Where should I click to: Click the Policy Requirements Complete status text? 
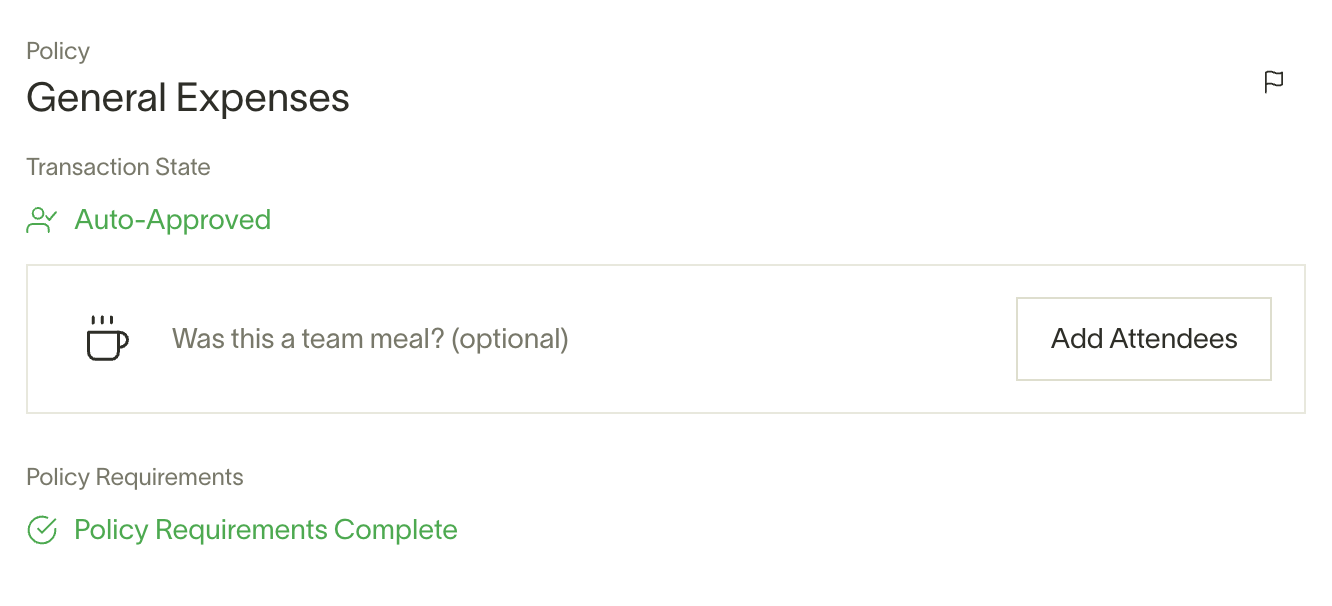(x=266, y=530)
